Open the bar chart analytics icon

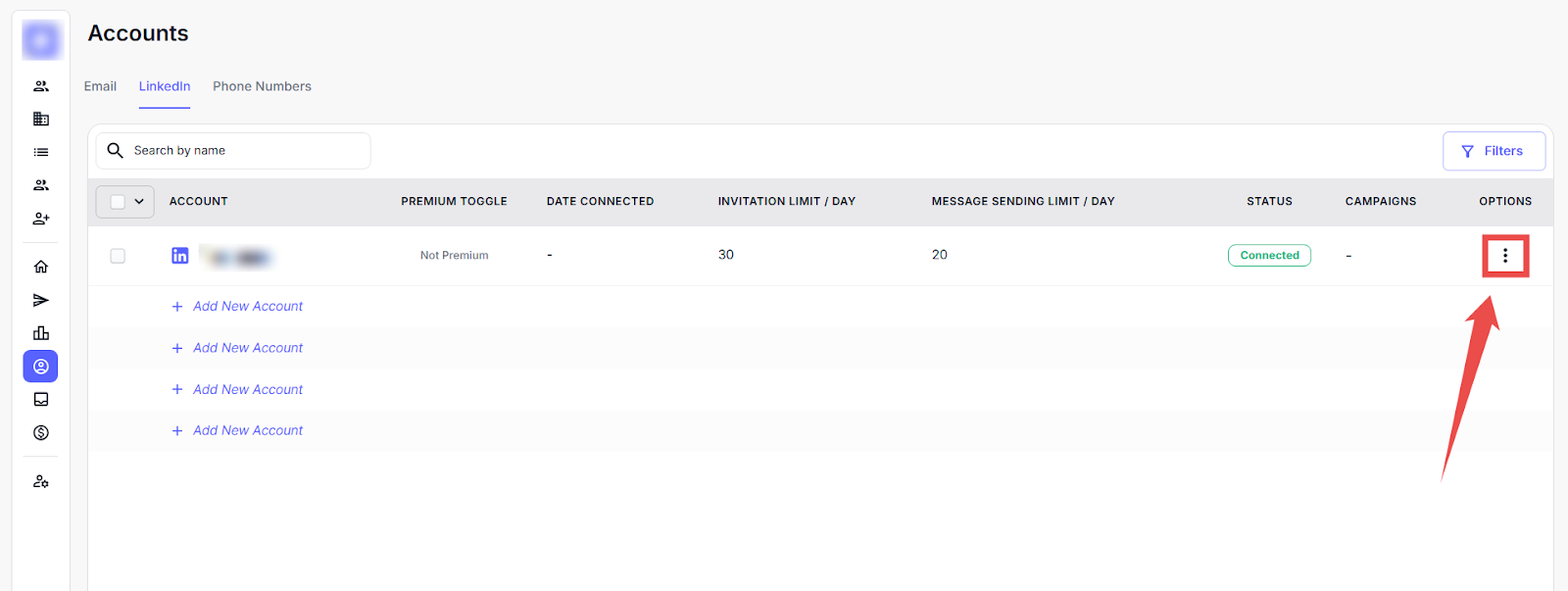point(41,333)
